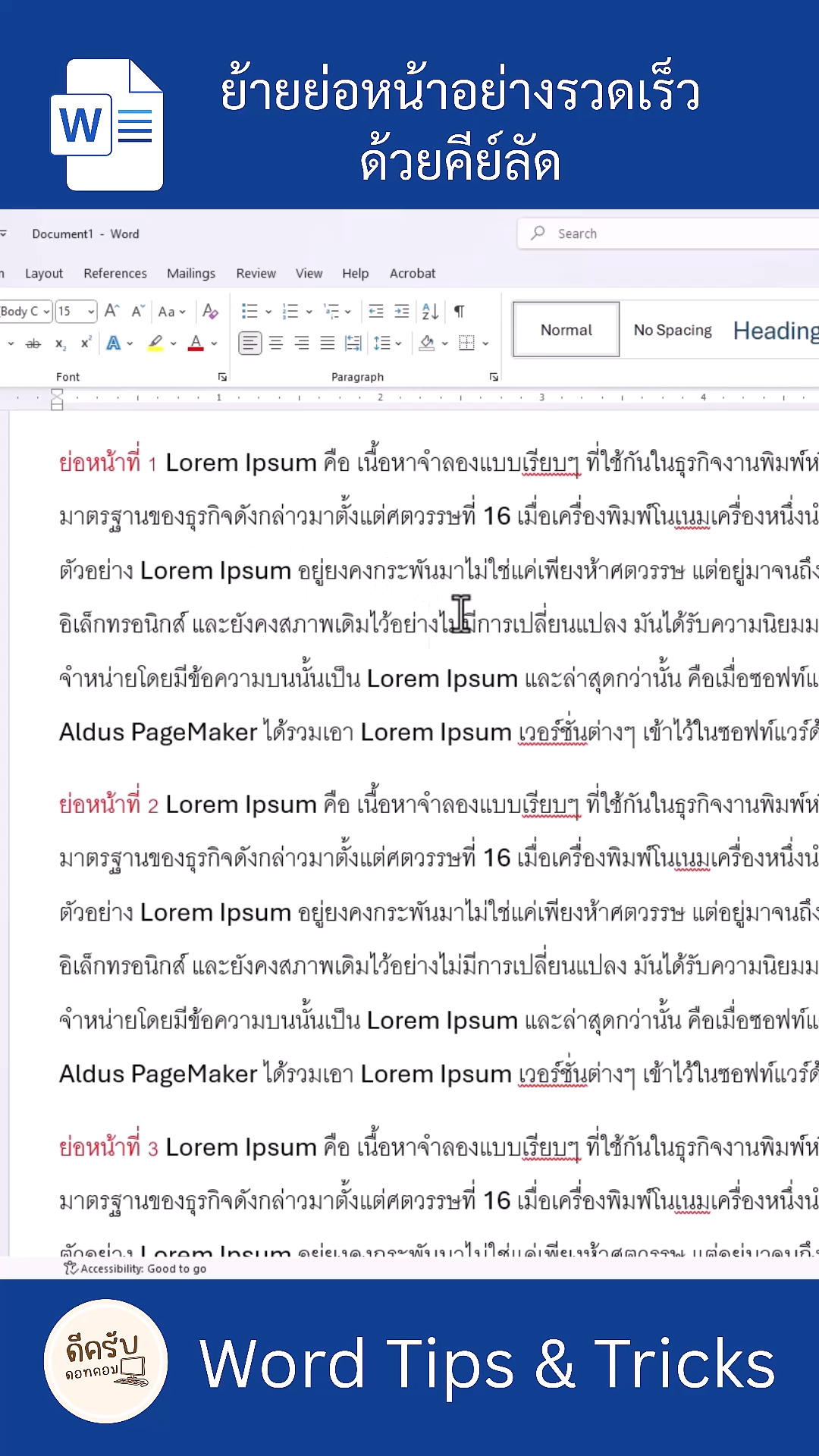
Task: Open the Acrobat tab
Action: tap(413, 274)
